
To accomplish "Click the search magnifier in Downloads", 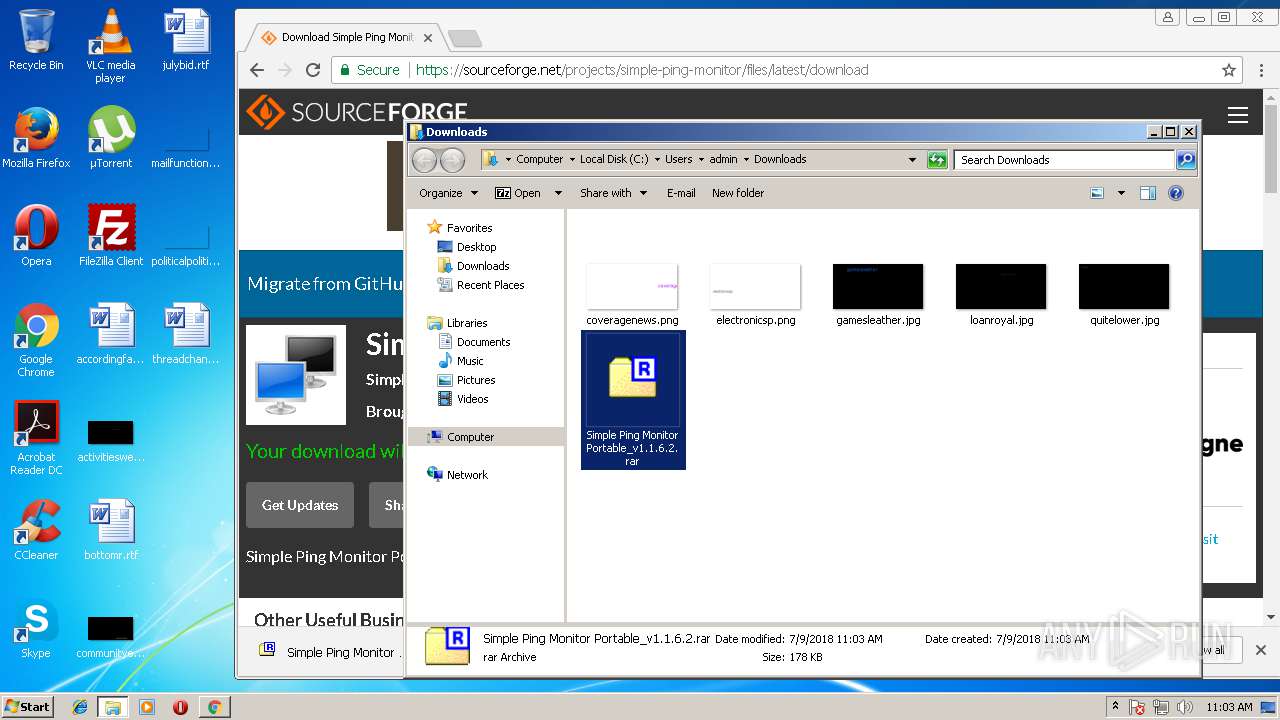I will pos(1185,160).
